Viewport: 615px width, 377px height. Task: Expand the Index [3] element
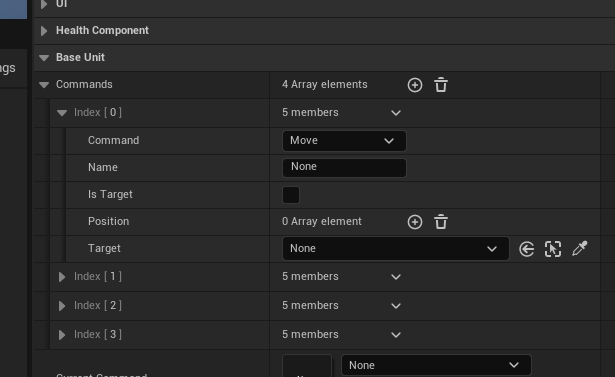[62, 335]
